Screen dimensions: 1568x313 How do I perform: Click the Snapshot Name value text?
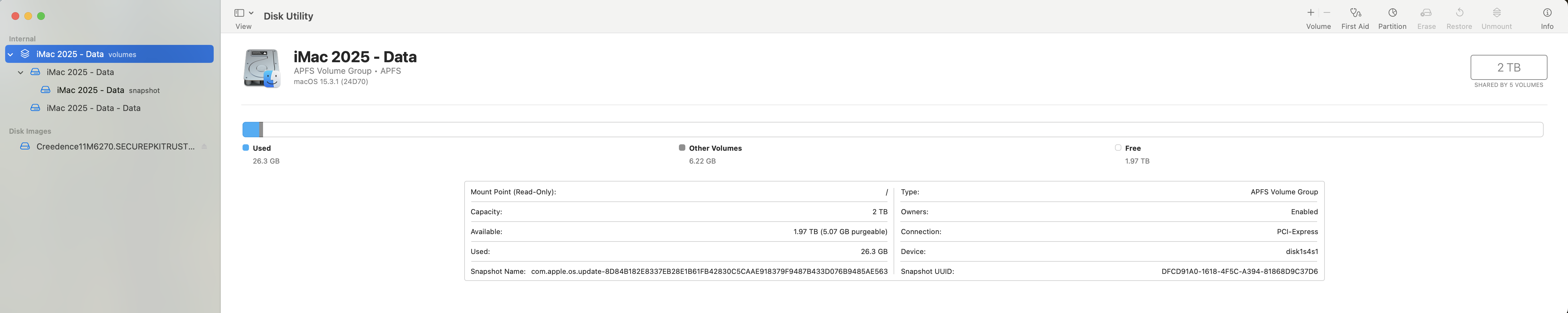tap(709, 272)
